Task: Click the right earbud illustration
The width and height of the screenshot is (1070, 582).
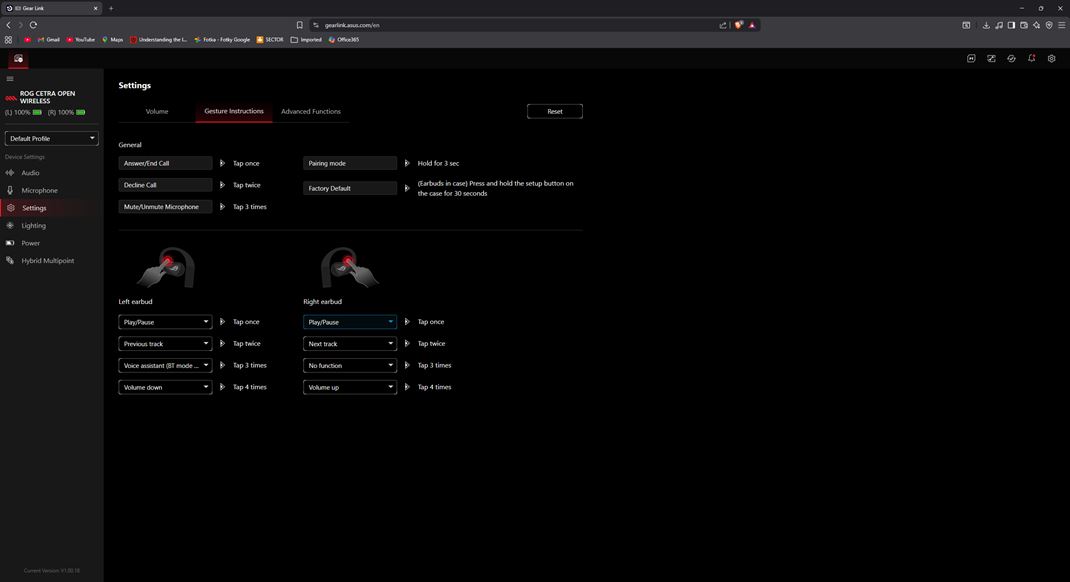Action: pos(350,267)
